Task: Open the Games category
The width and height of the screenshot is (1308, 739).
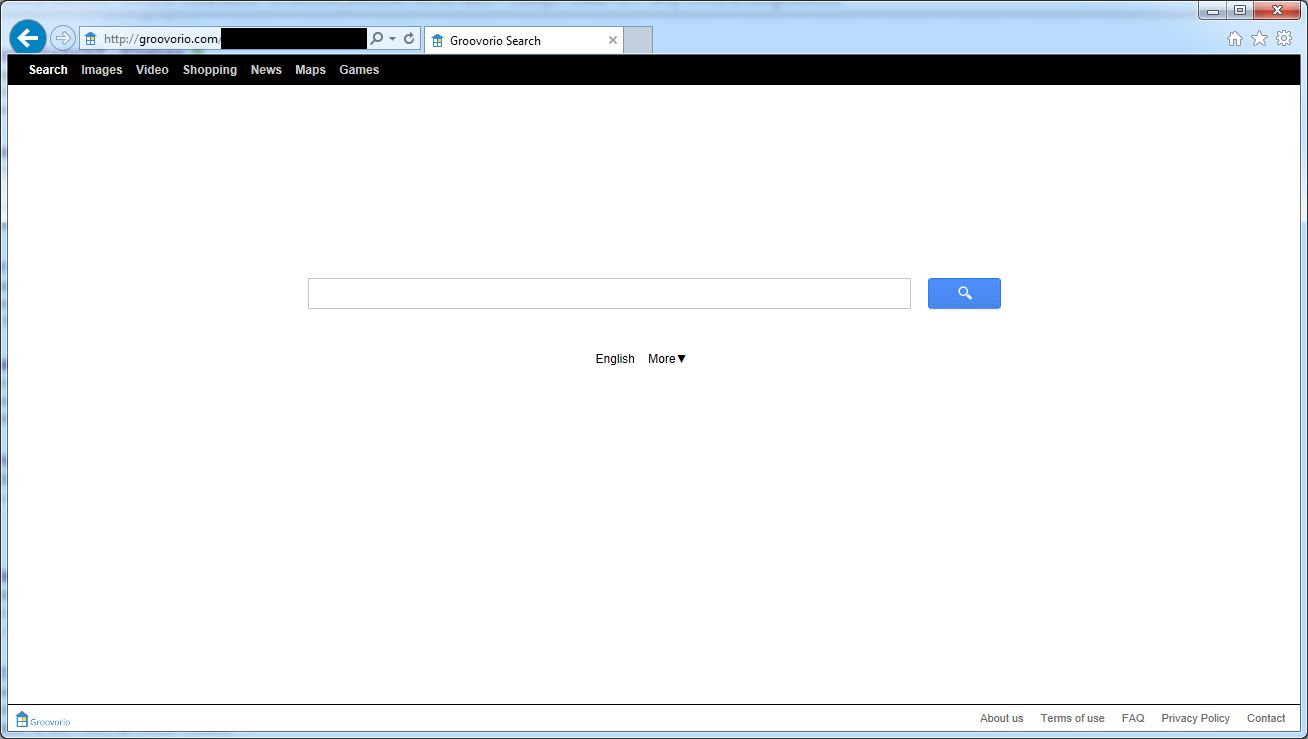Action: click(359, 70)
